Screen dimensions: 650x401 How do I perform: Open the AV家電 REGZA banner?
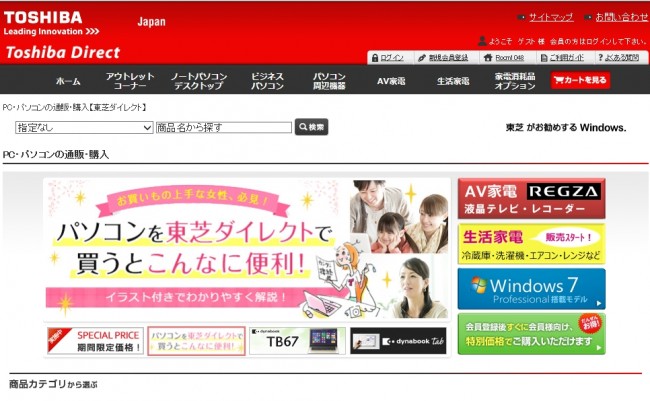[x=531, y=199]
